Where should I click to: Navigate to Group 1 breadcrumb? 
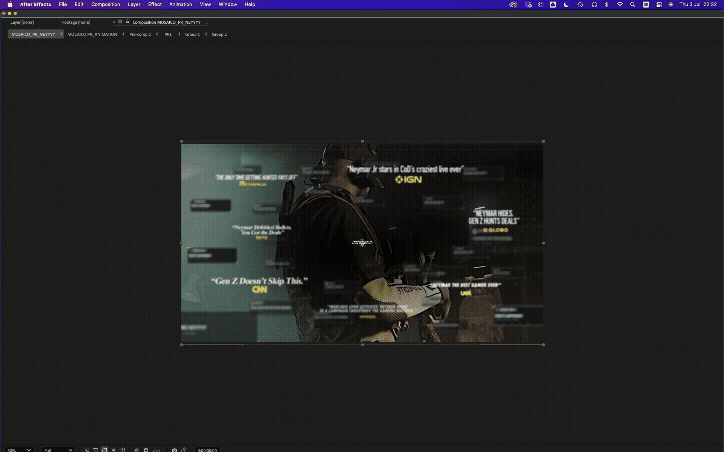pos(192,34)
